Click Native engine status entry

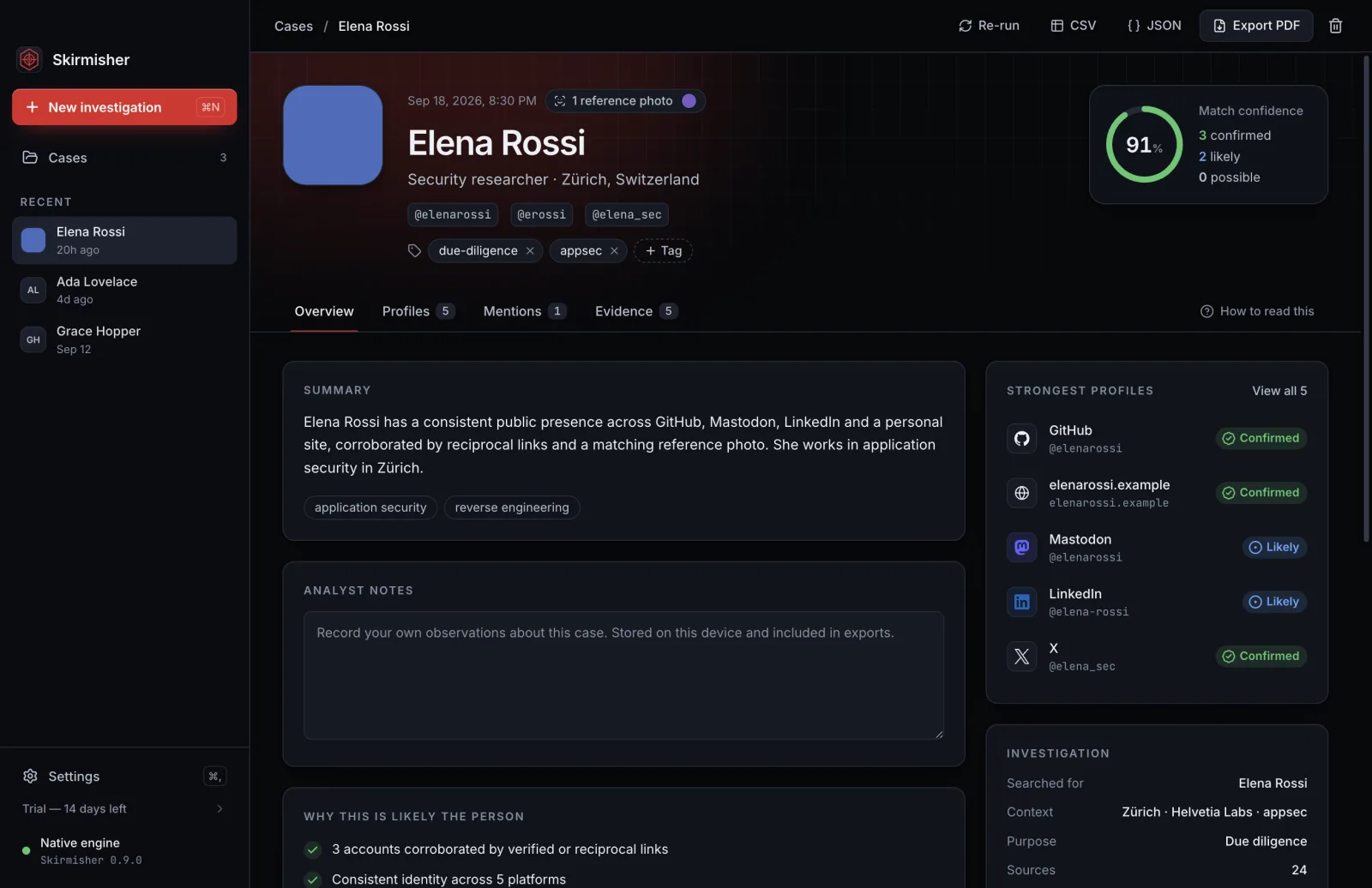(x=124, y=851)
